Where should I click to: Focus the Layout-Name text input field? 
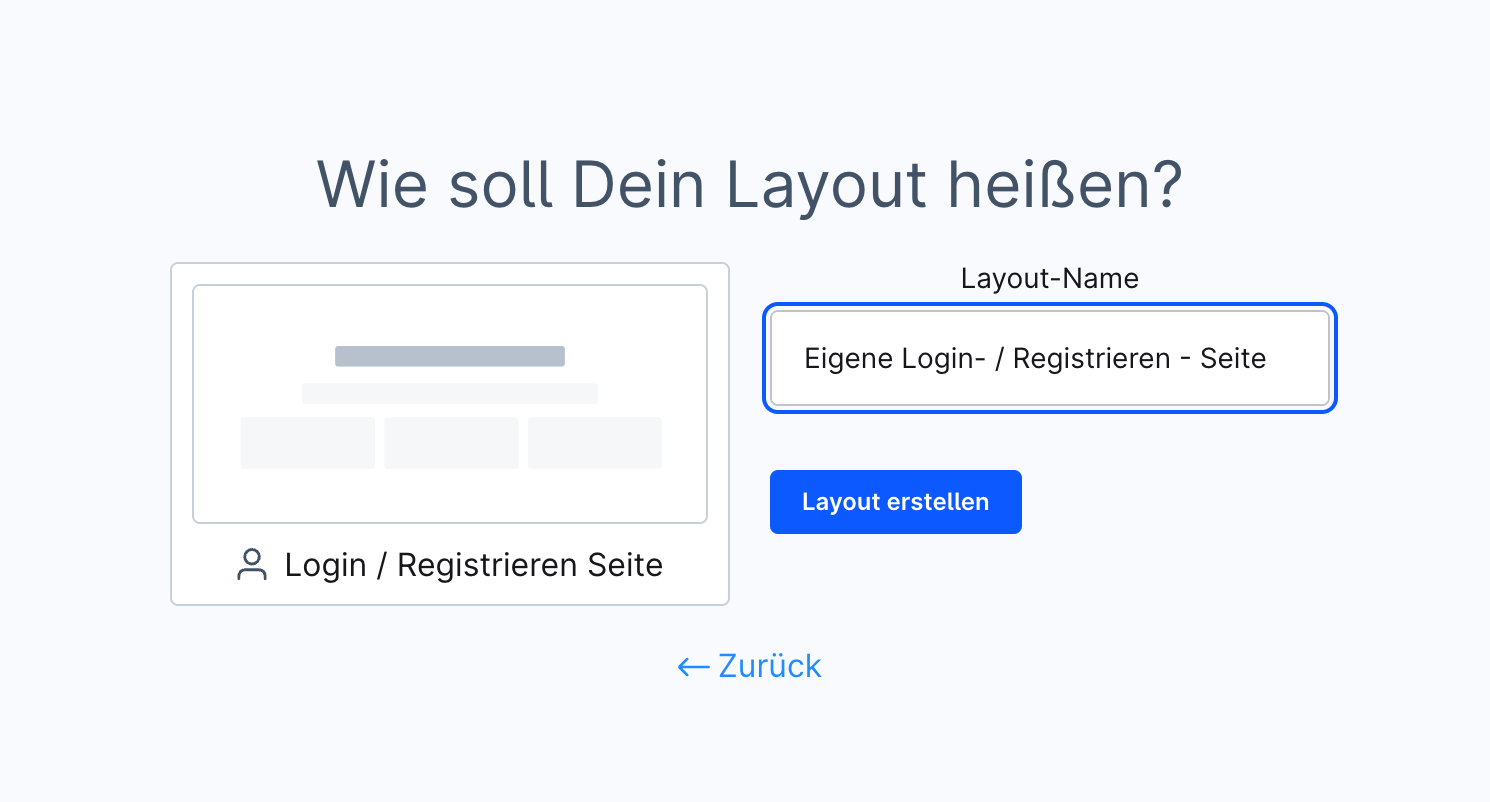(1049, 358)
